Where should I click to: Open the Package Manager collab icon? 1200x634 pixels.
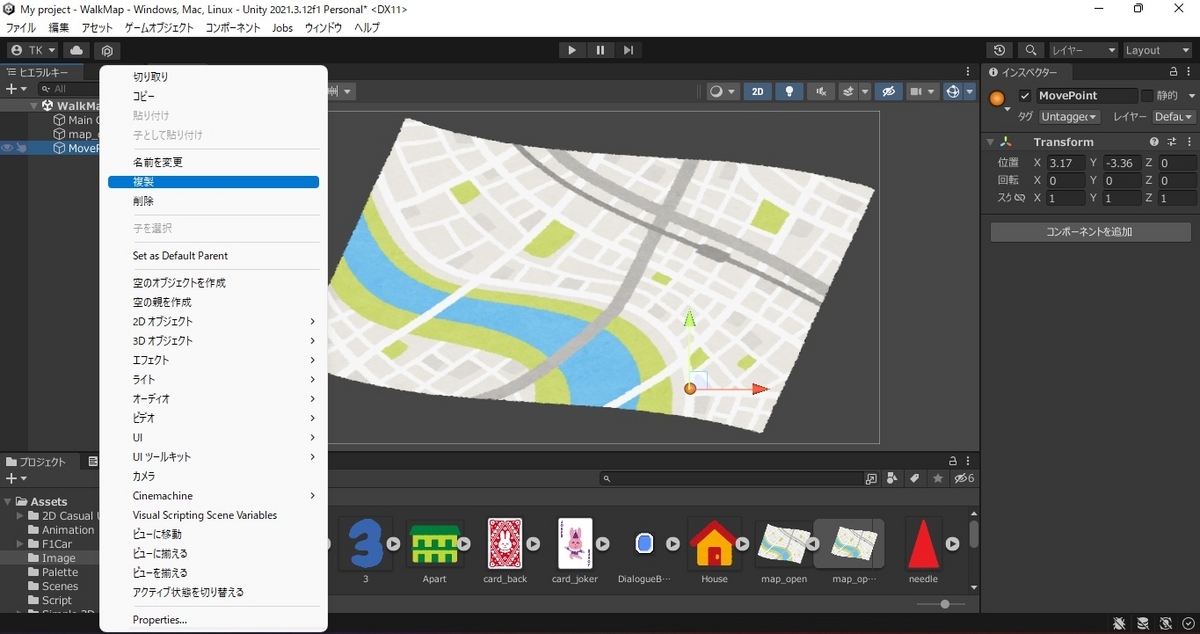tap(107, 50)
